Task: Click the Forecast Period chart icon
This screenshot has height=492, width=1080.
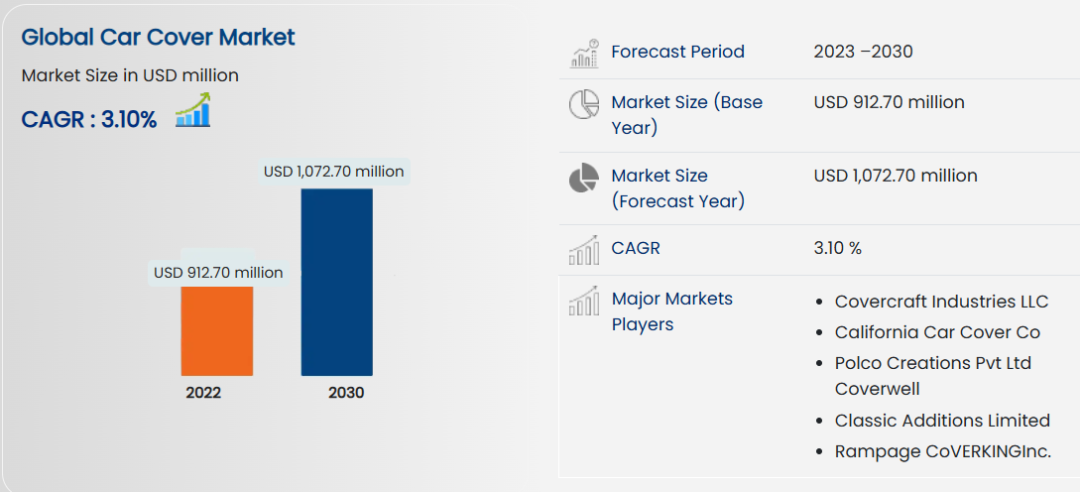Action: 583,53
